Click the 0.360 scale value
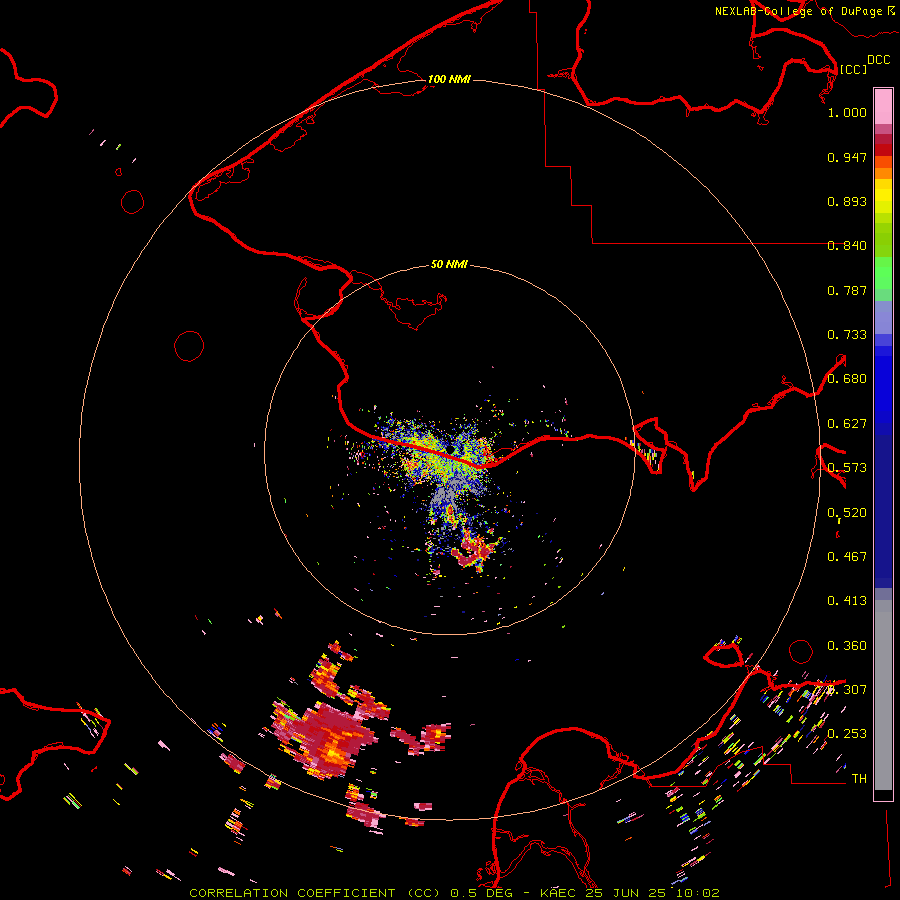Image resolution: width=900 pixels, height=900 pixels. tap(847, 646)
